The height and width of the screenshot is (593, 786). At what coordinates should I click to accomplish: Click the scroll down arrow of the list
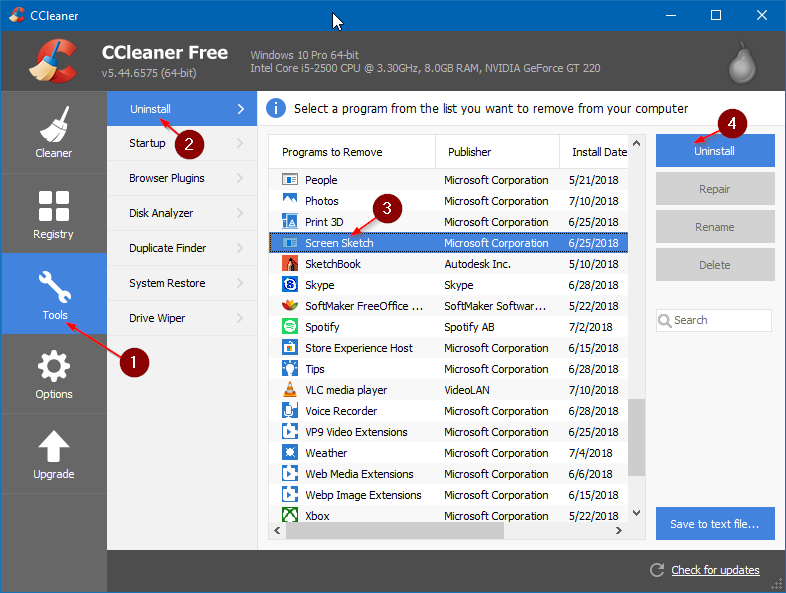click(x=637, y=513)
